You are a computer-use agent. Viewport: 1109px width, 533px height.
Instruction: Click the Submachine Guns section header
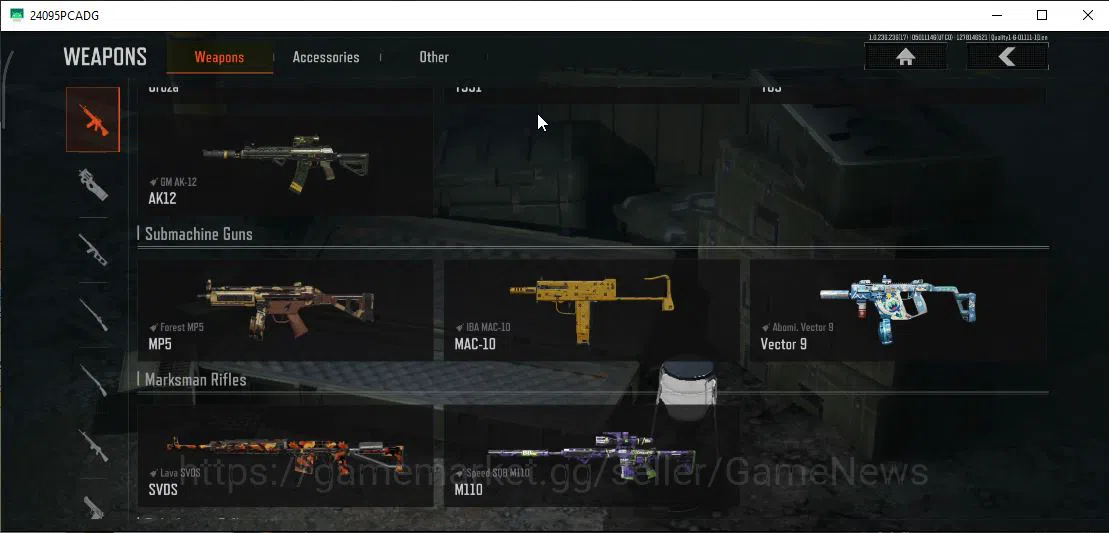199,234
